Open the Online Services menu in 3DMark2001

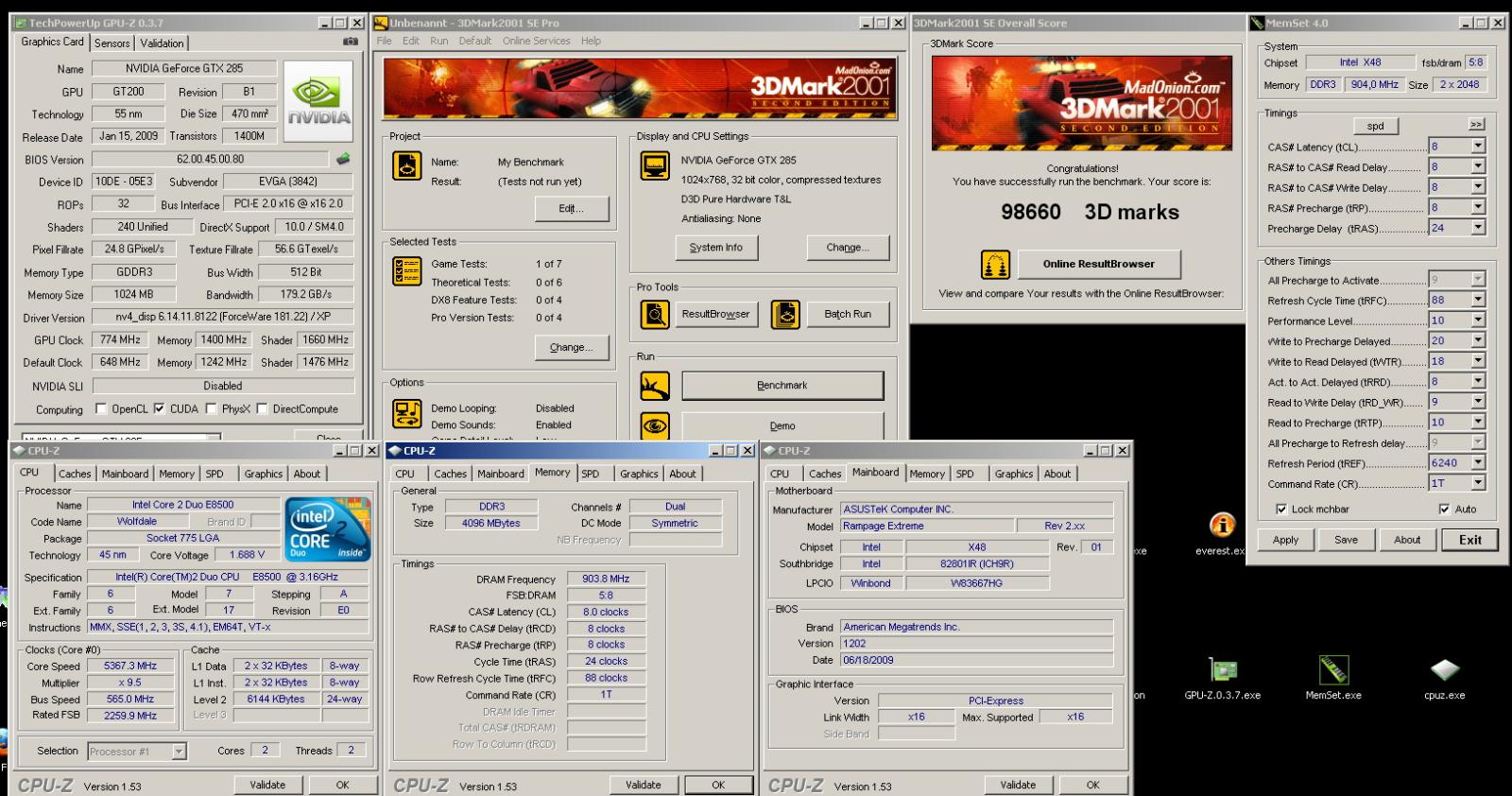(x=536, y=41)
